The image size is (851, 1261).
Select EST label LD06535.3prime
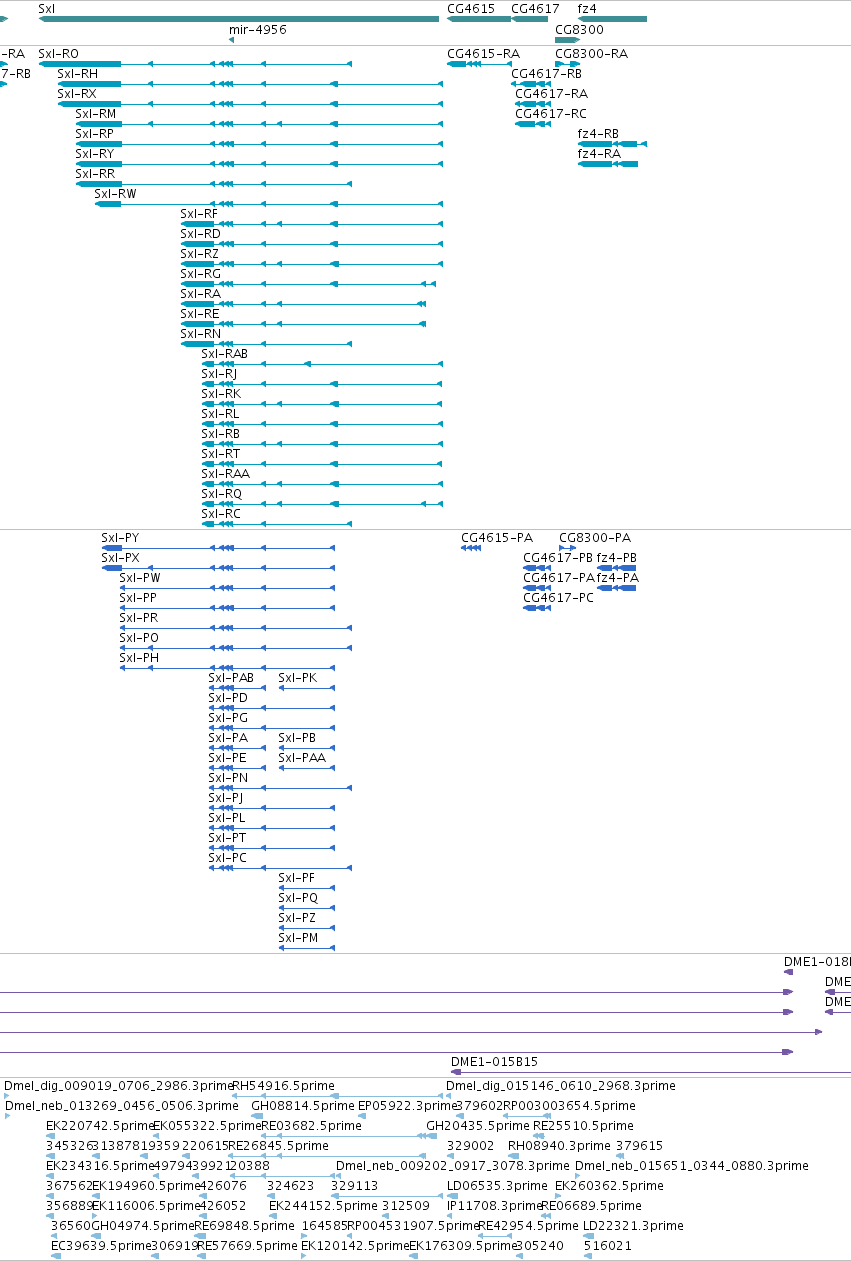tap(497, 1186)
